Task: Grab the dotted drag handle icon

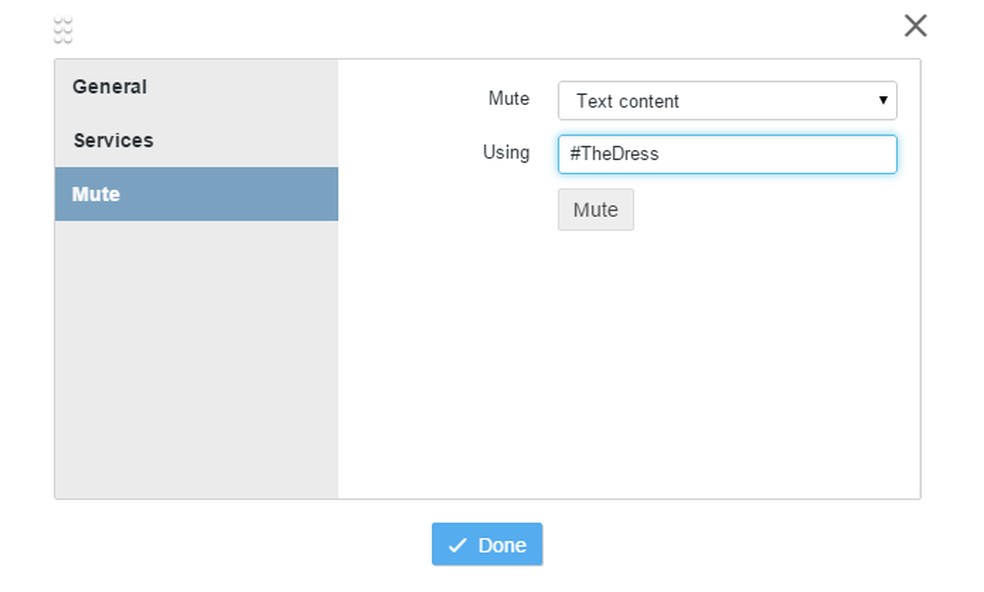Action: click(x=63, y=31)
